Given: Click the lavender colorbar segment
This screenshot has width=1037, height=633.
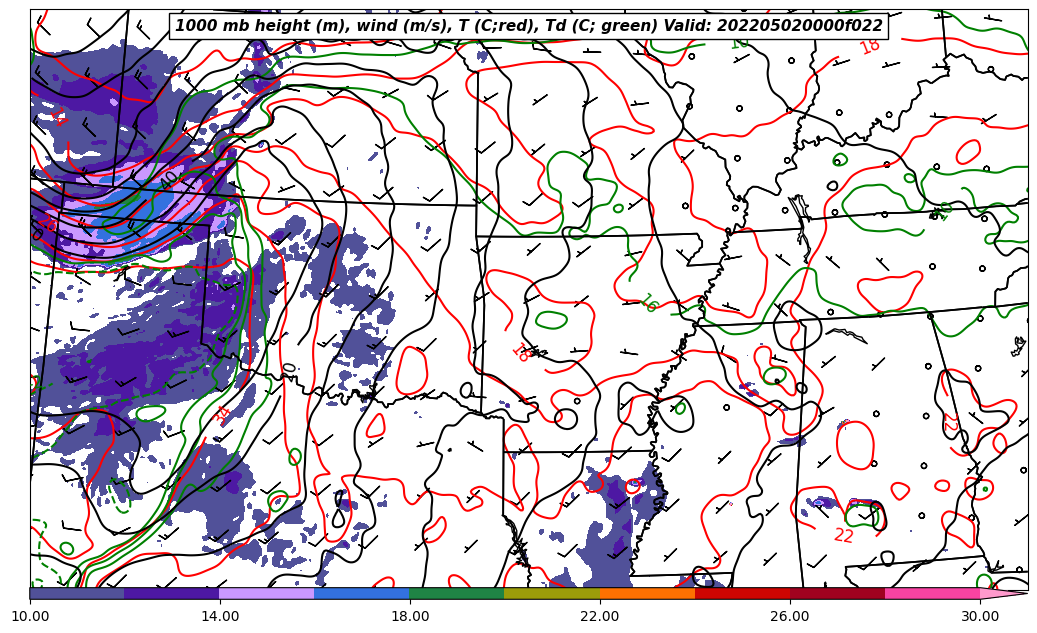Looking at the screenshot, I should click(266, 593).
